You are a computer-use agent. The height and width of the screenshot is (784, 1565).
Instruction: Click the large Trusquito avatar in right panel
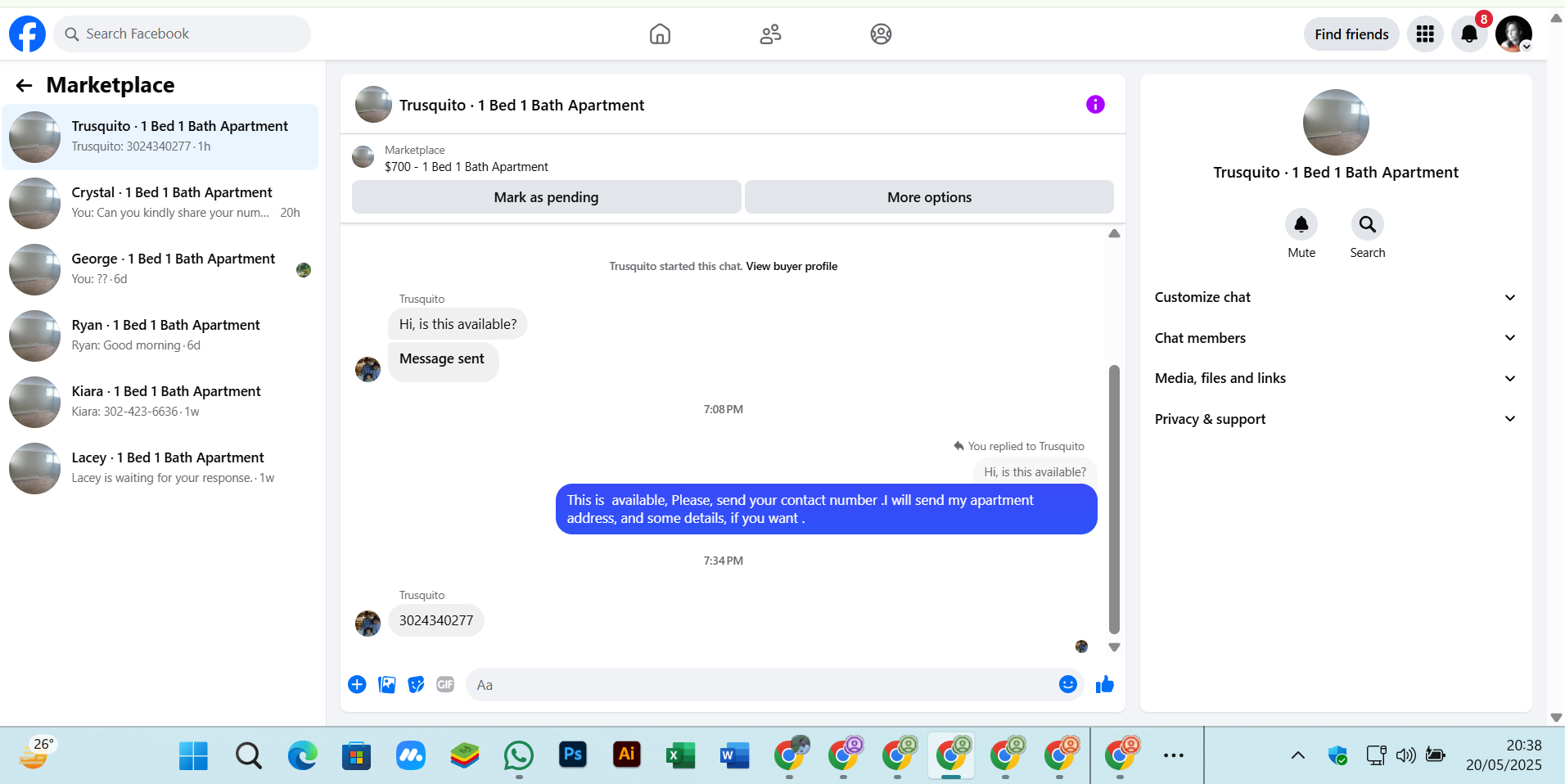1336,122
